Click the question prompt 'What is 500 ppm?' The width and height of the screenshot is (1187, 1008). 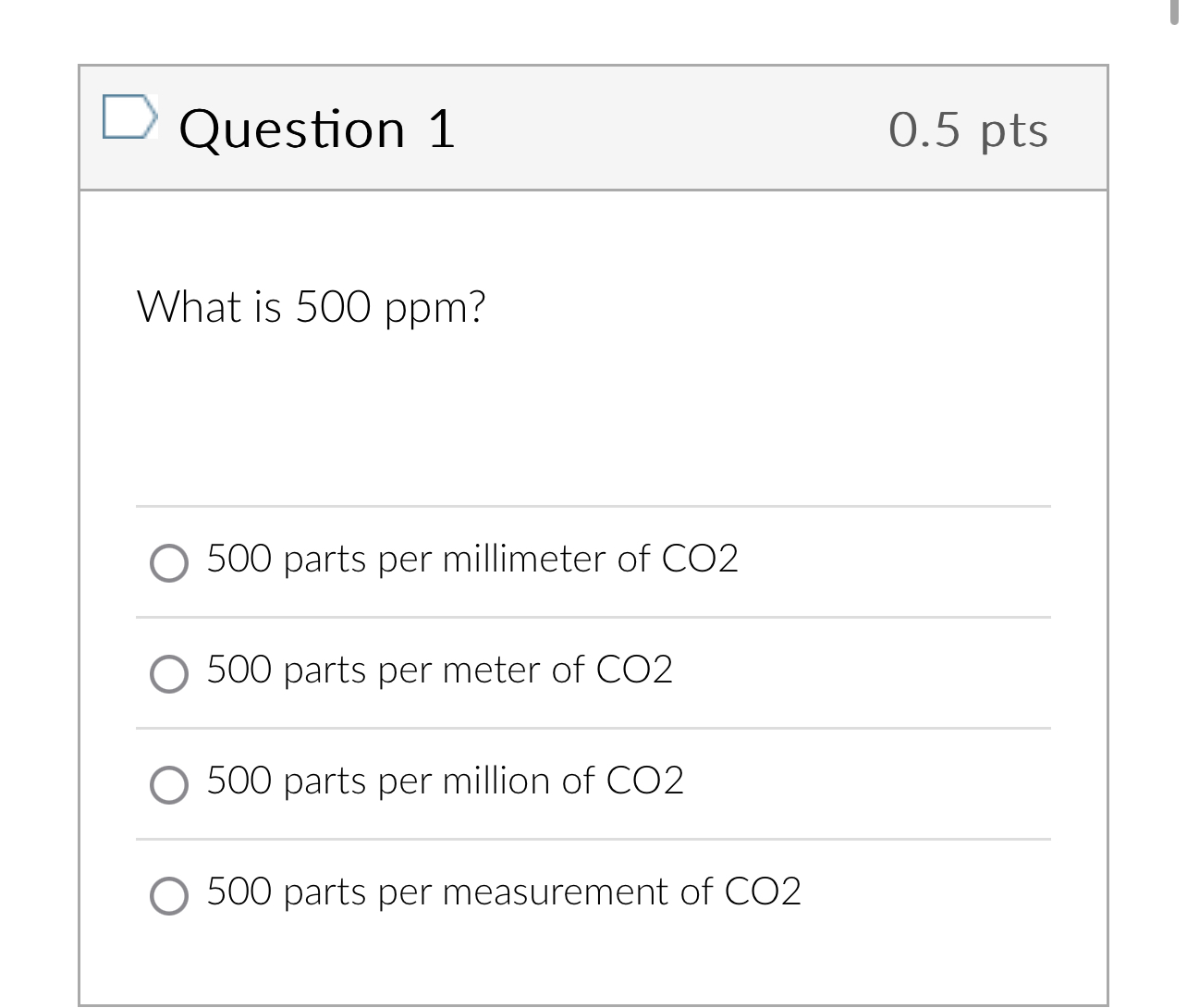tap(312, 306)
